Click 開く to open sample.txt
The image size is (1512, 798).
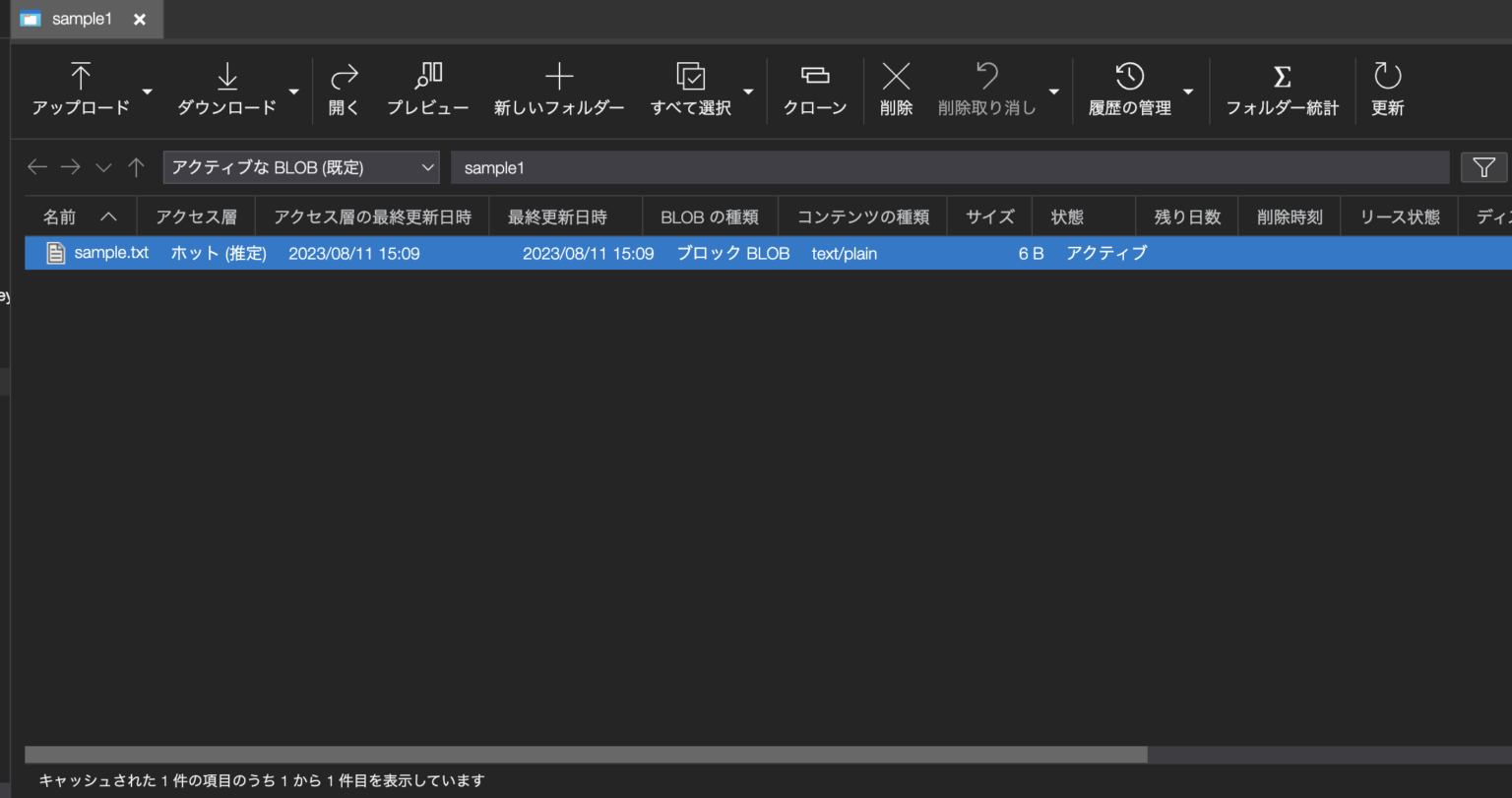(x=344, y=89)
